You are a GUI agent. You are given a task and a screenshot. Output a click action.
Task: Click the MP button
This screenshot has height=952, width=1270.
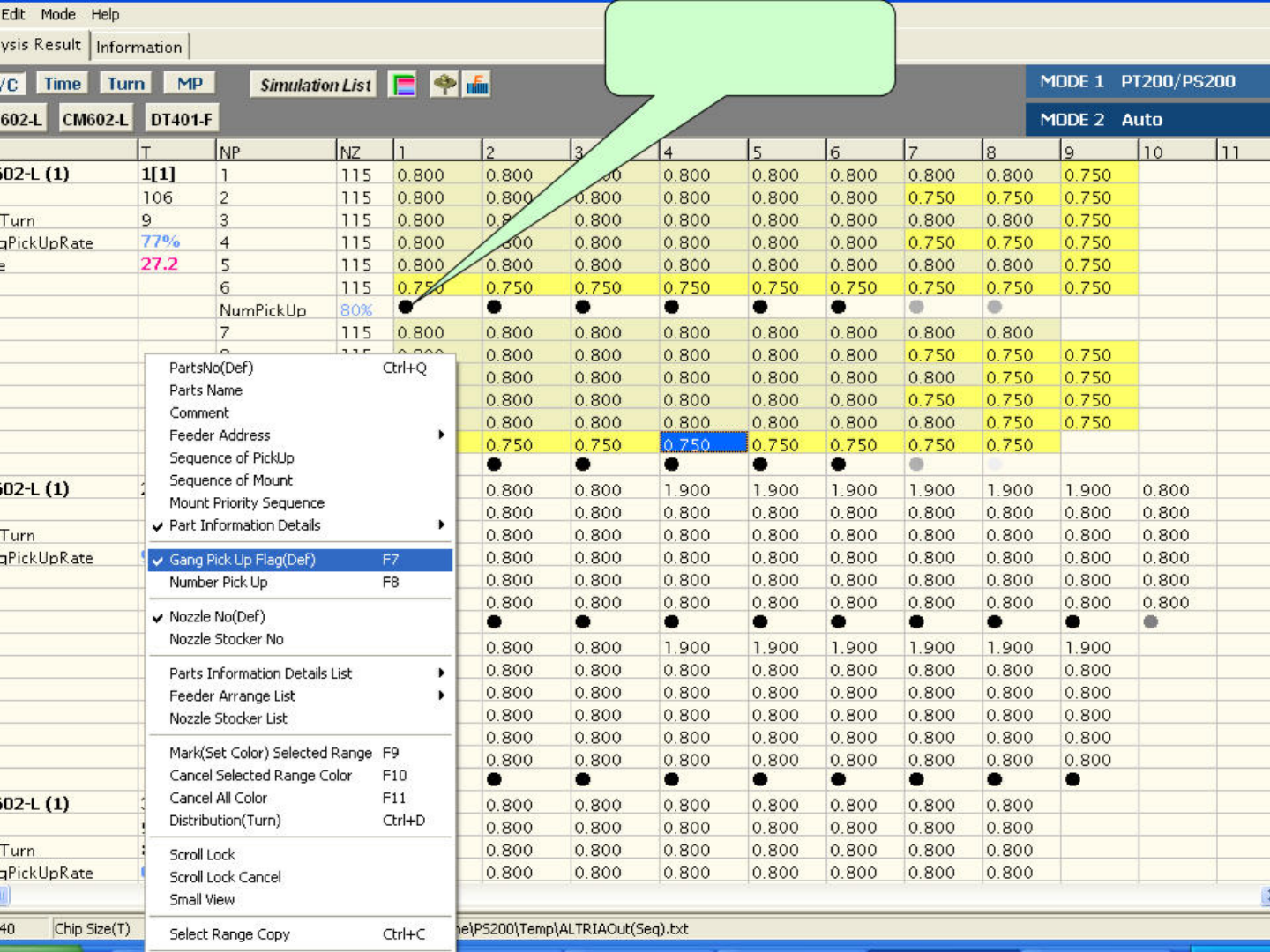point(190,84)
